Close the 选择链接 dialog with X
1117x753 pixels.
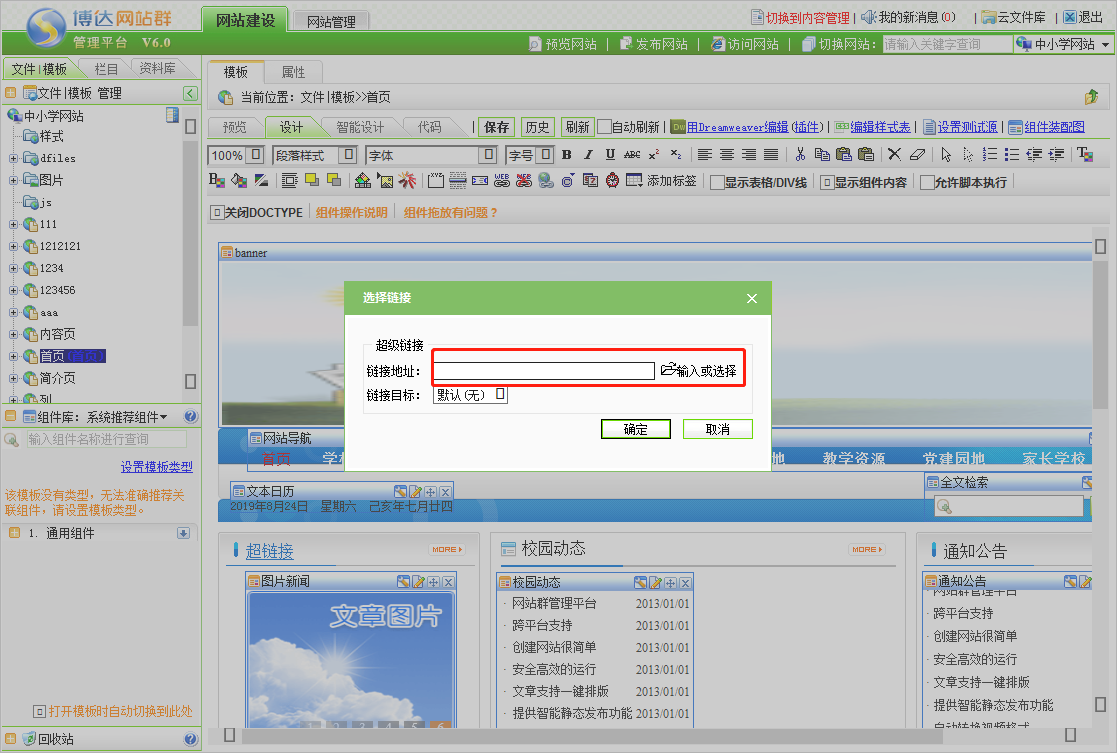752,298
